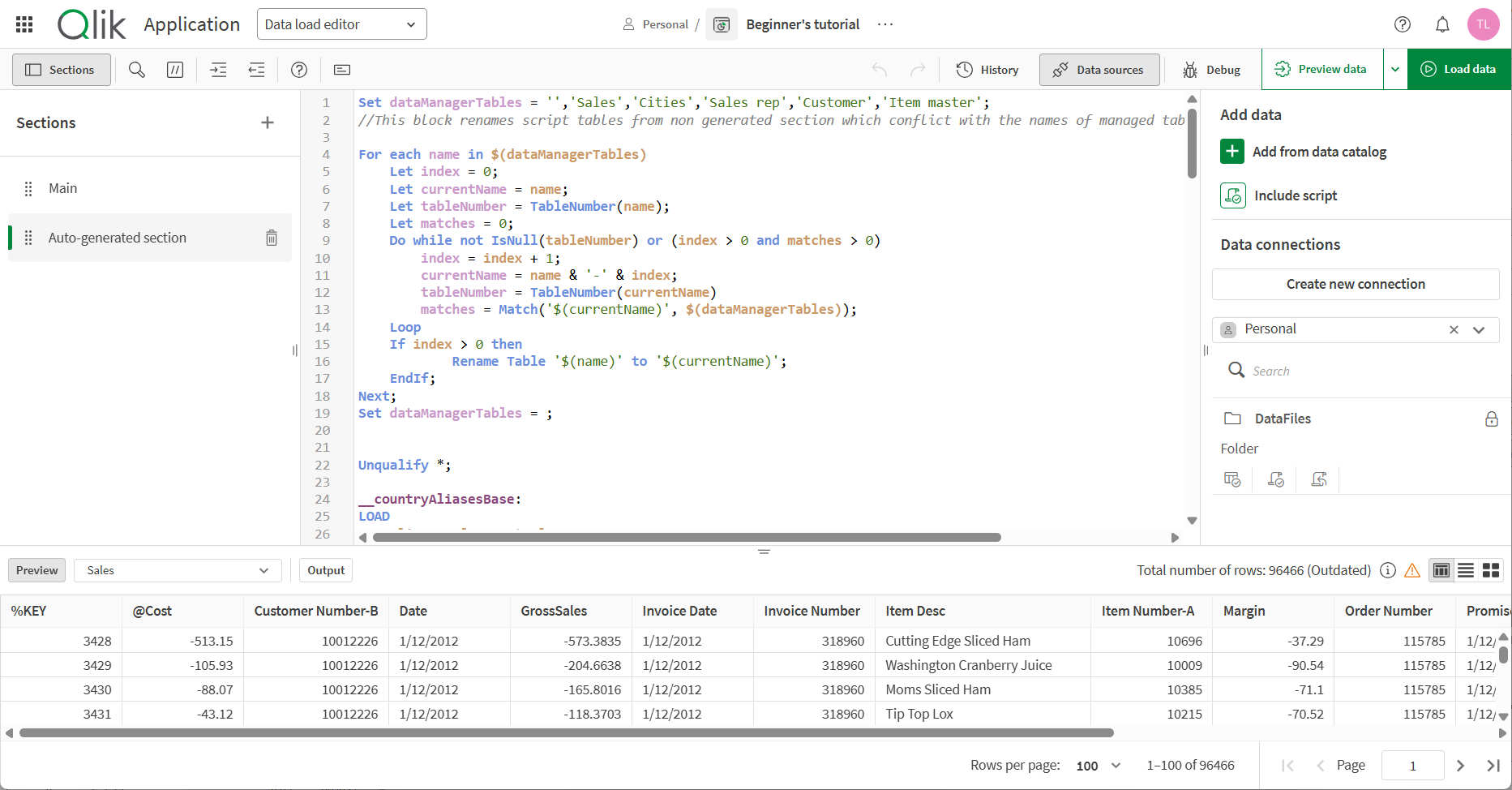Click the Qlik logo

click(x=92, y=24)
